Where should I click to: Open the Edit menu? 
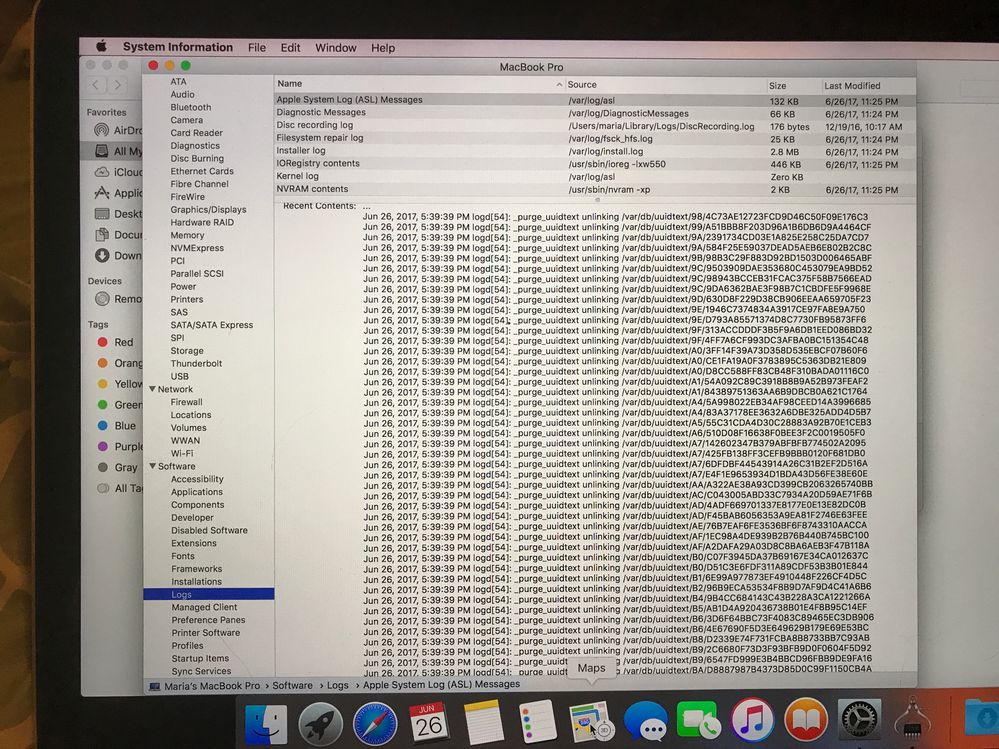tap(290, 48)
